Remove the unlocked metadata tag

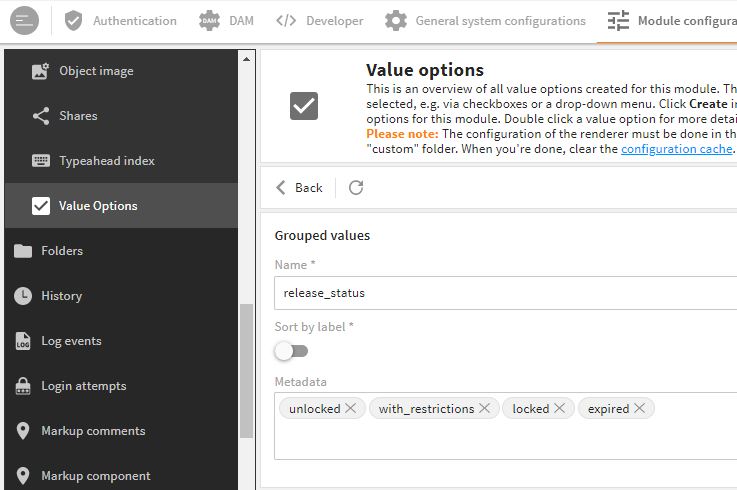(351, 408)
